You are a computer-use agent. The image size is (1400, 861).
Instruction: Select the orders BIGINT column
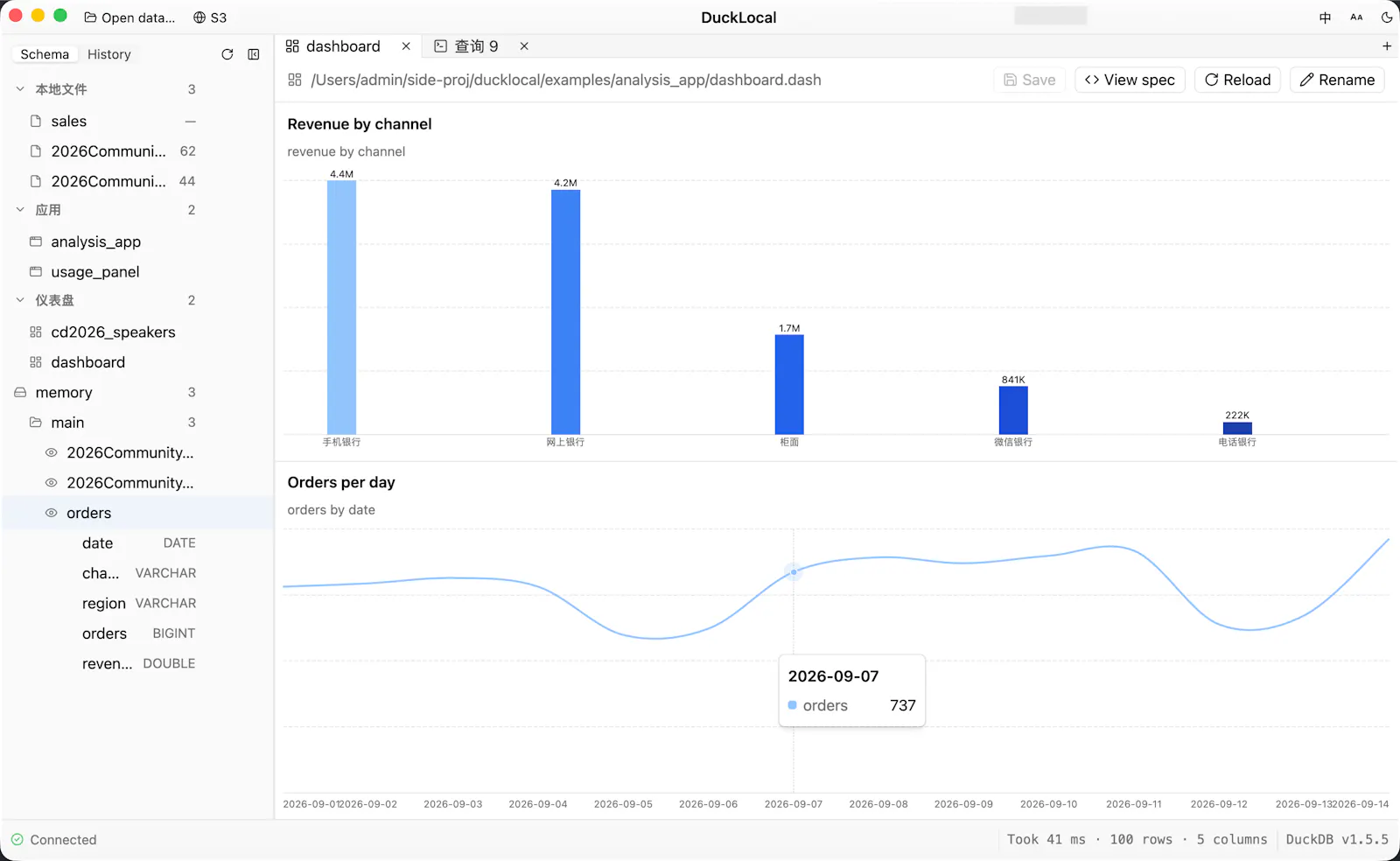pos(138,633)
